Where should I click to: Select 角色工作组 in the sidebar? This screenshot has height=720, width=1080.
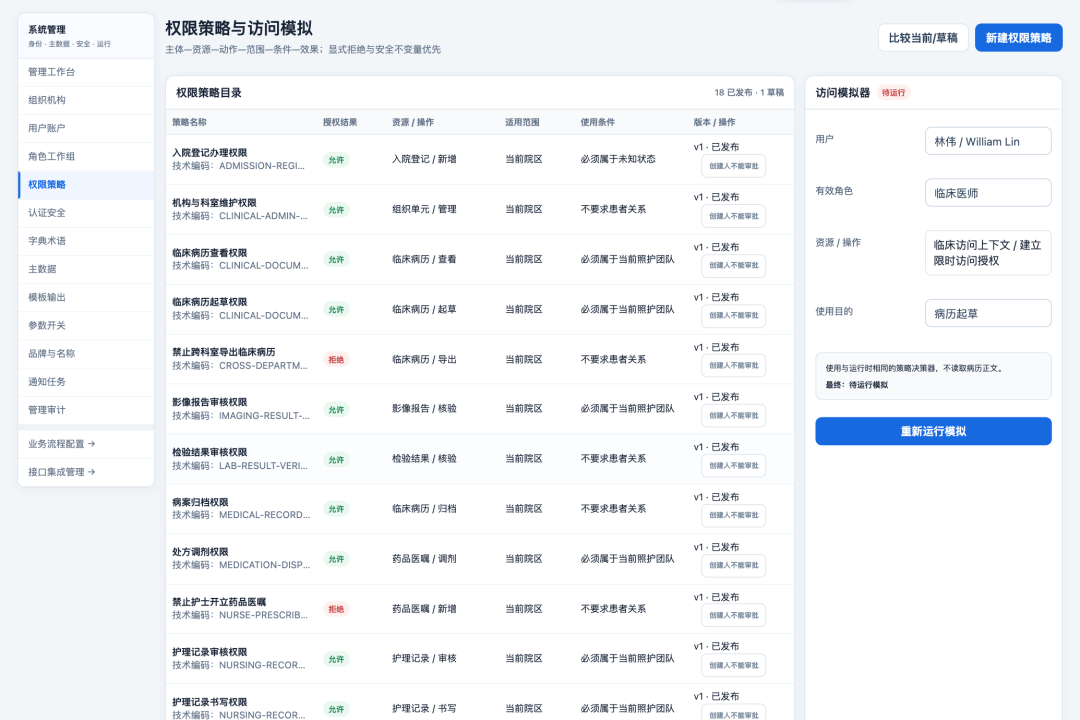(x=86, y=156)
